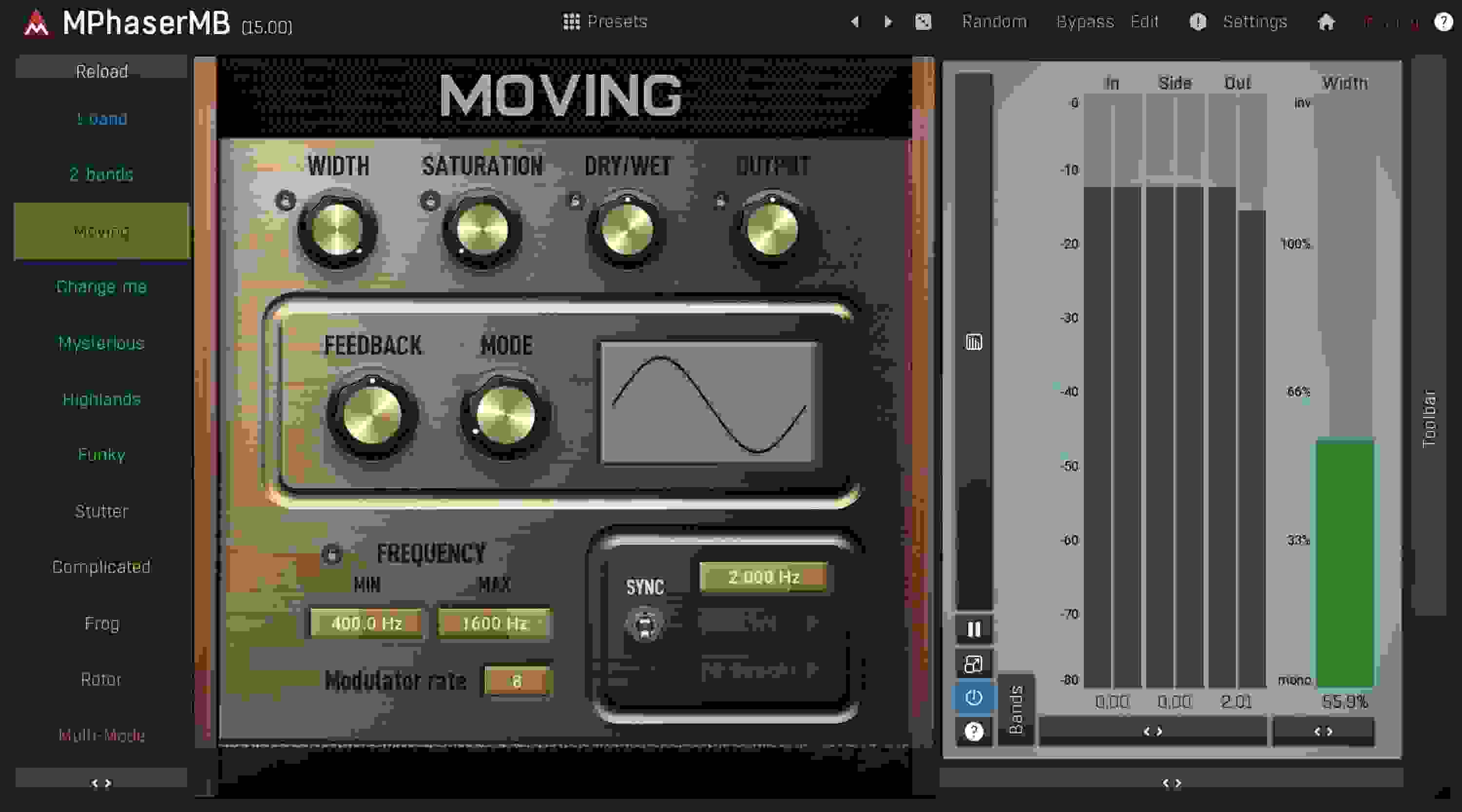Click the home icon in the top bar
The width and height of the screenshot is (1462, 812).
point(1327,22)
